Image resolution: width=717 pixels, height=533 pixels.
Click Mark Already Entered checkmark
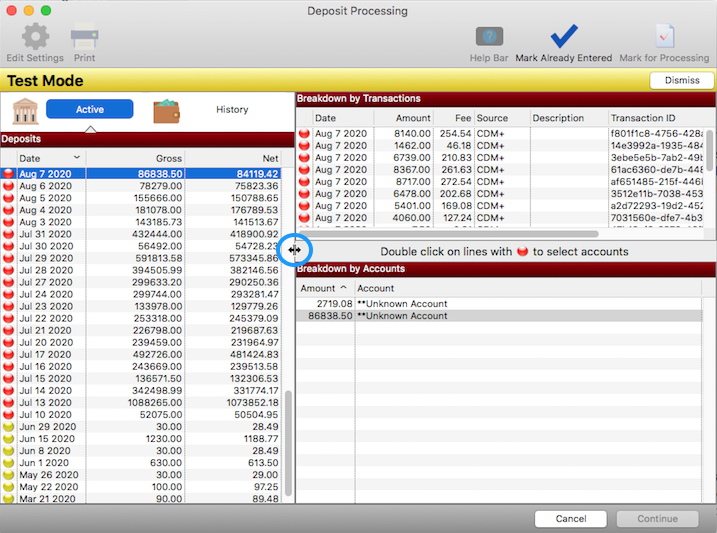coord(563,37)
